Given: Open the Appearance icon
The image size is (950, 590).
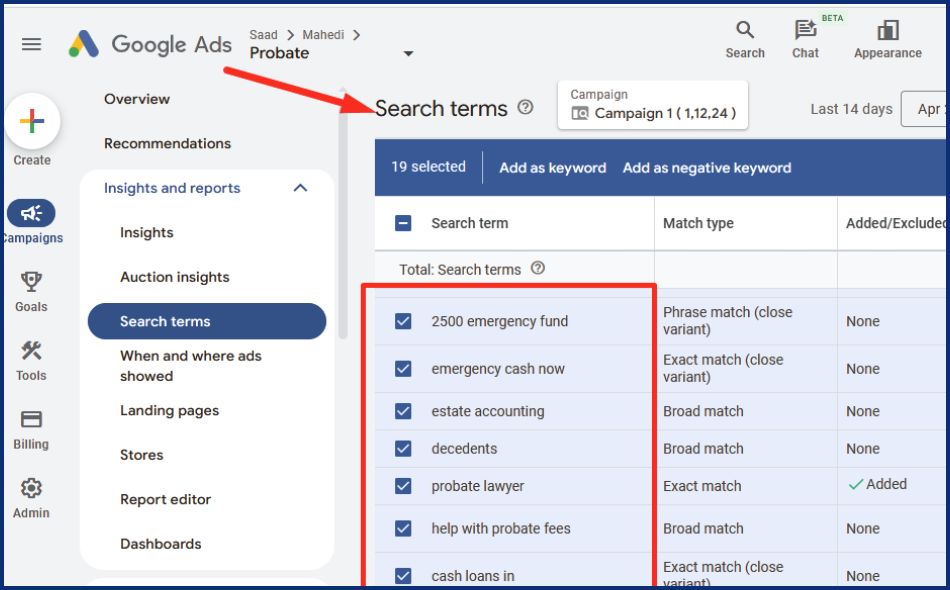Looking at the screenshot, I should (x=888, y=30).
